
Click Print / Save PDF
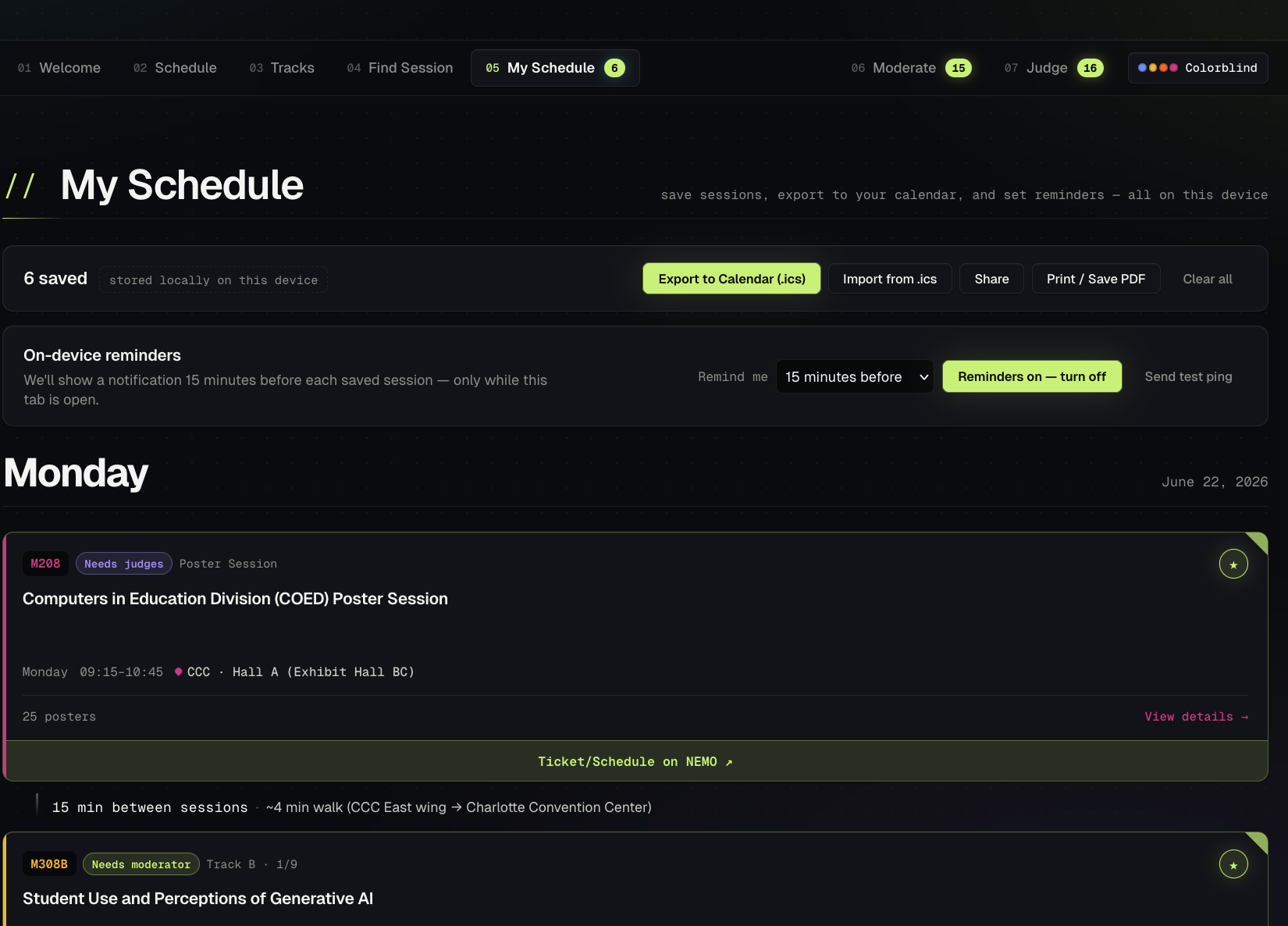(1096, 279)
